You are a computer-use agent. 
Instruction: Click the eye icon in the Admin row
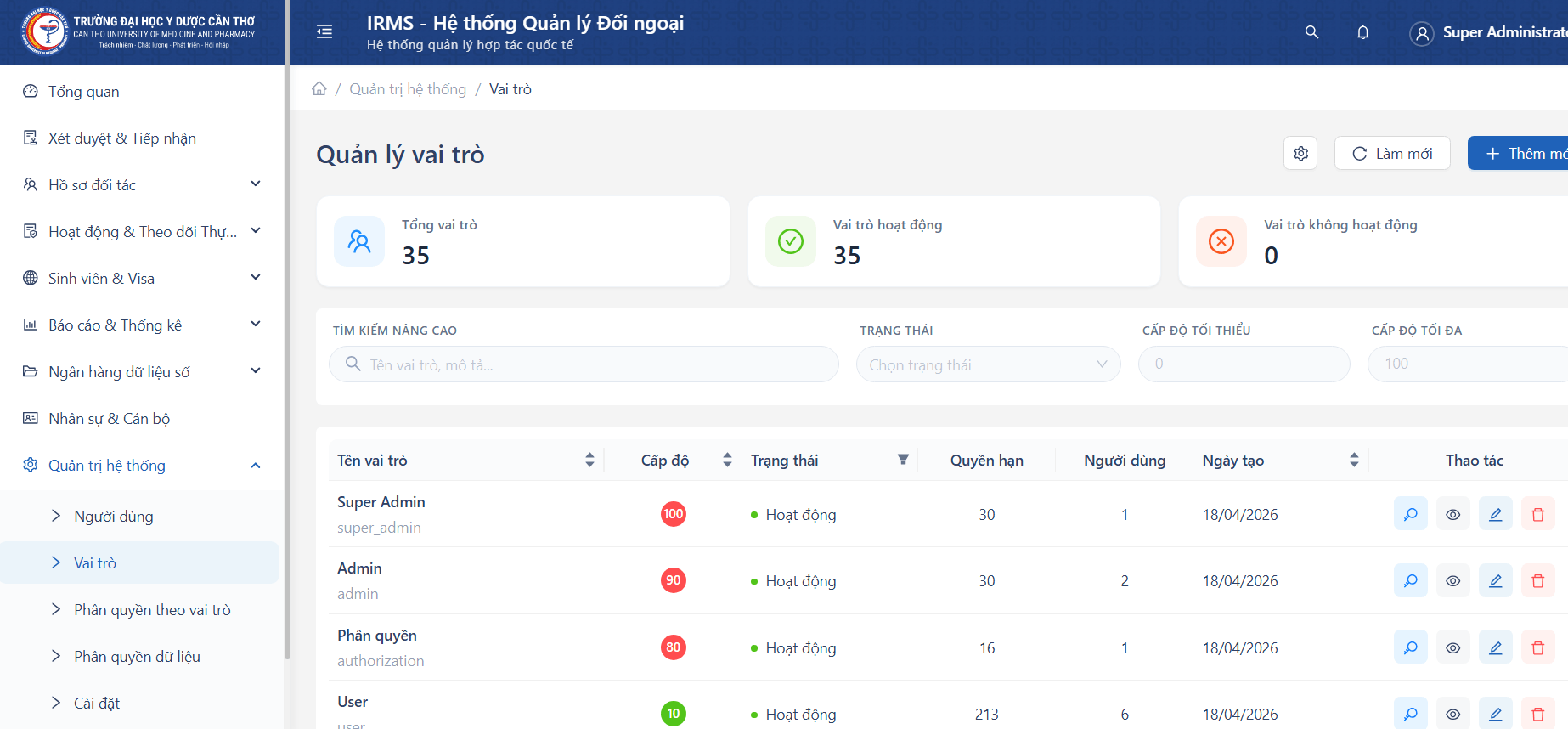click(1452, 581)
